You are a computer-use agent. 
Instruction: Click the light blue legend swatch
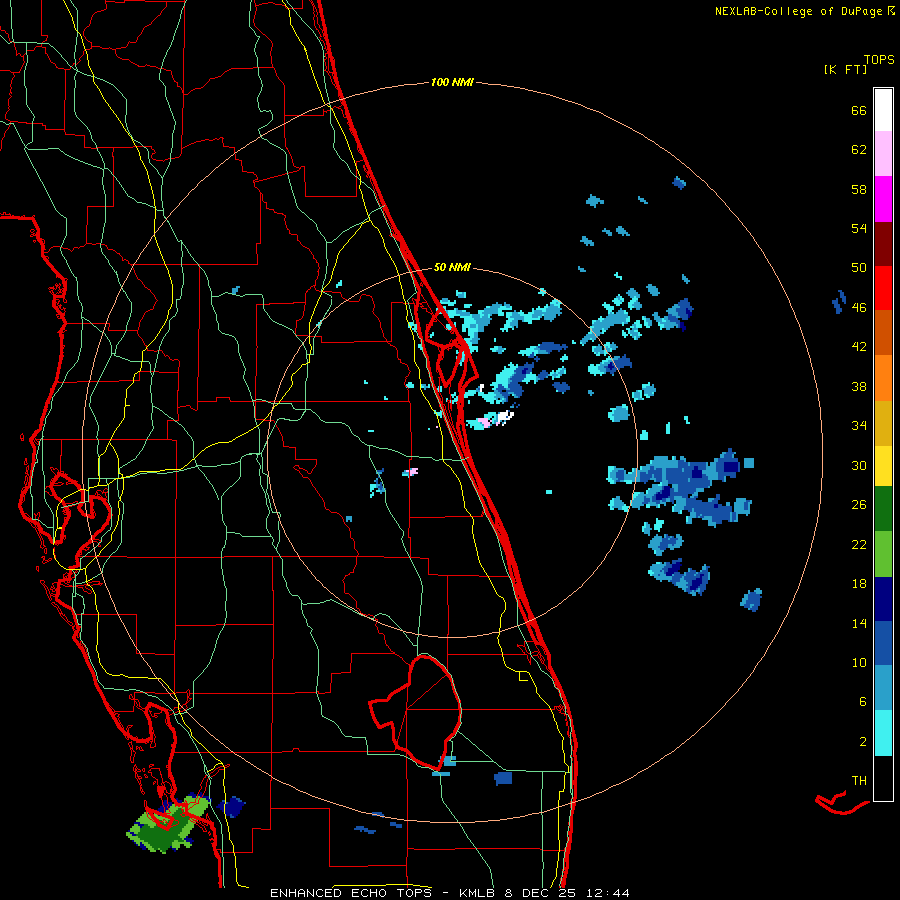[x=883, y=688]
